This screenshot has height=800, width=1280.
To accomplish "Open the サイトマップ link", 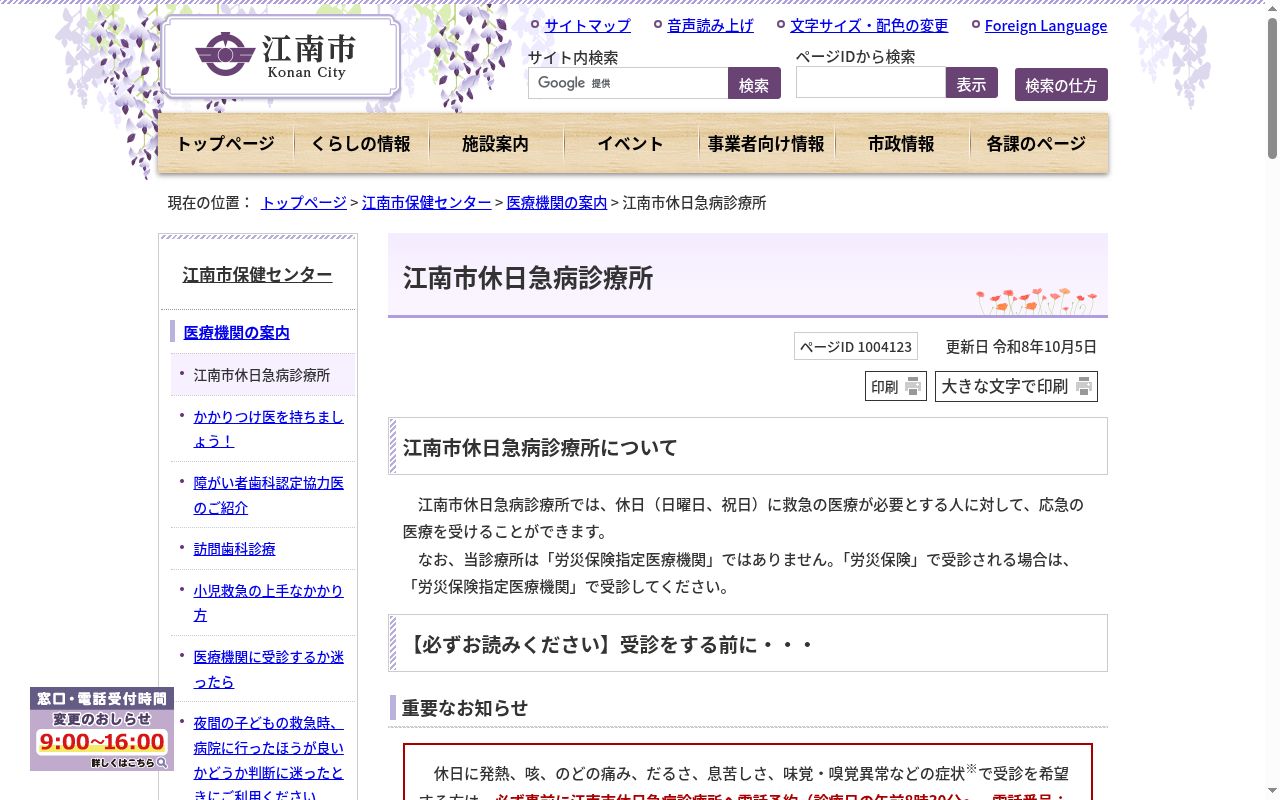I will click(587, 26).
